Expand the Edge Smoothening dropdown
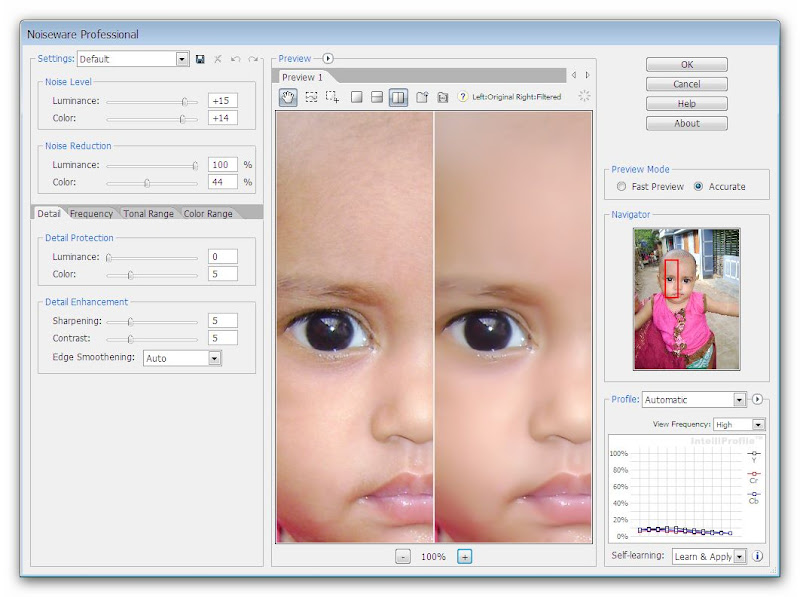Viewport: 800px width, 597px height. click(x=214, y=358)
